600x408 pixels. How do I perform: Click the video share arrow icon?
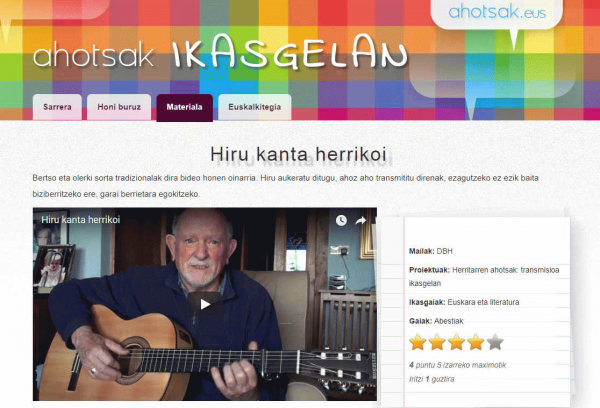360,220
